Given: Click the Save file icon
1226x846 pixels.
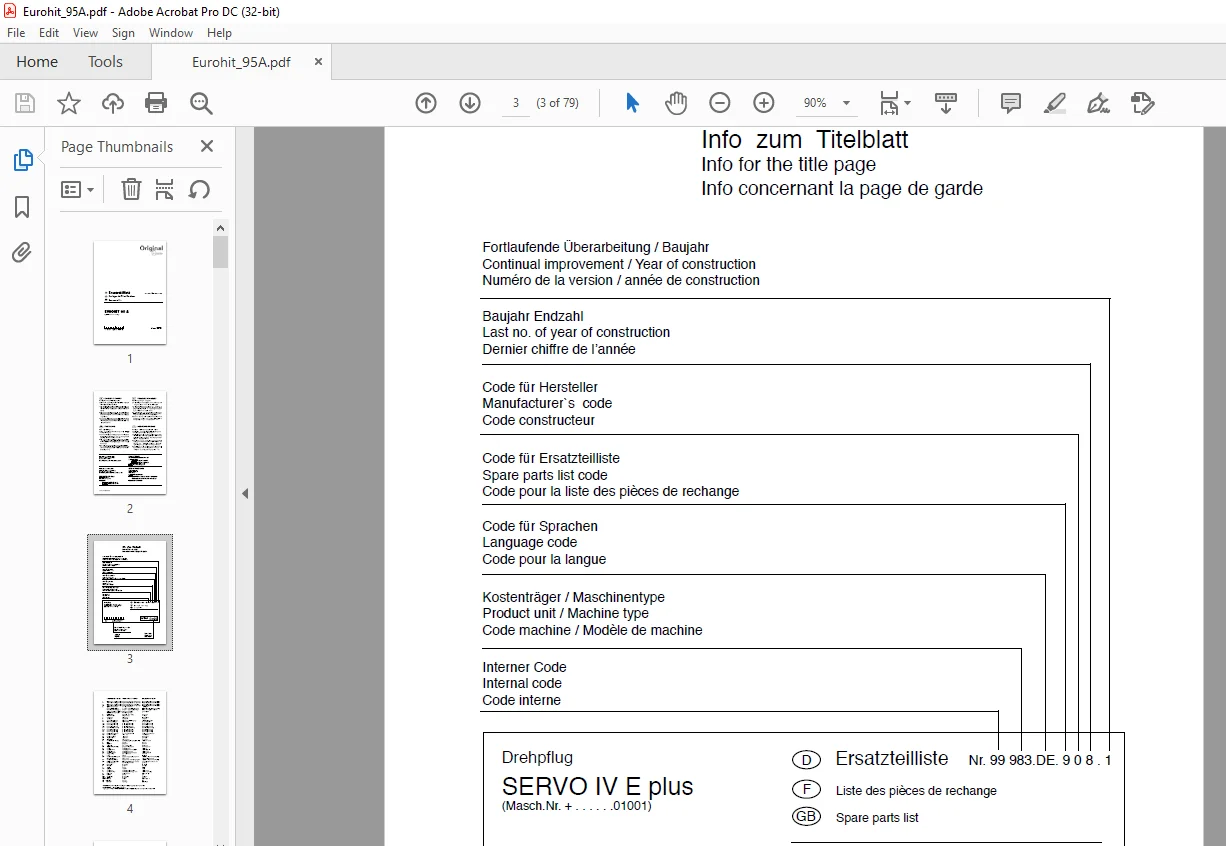Looking at the screenshot, I should click(x=25, y=103).
